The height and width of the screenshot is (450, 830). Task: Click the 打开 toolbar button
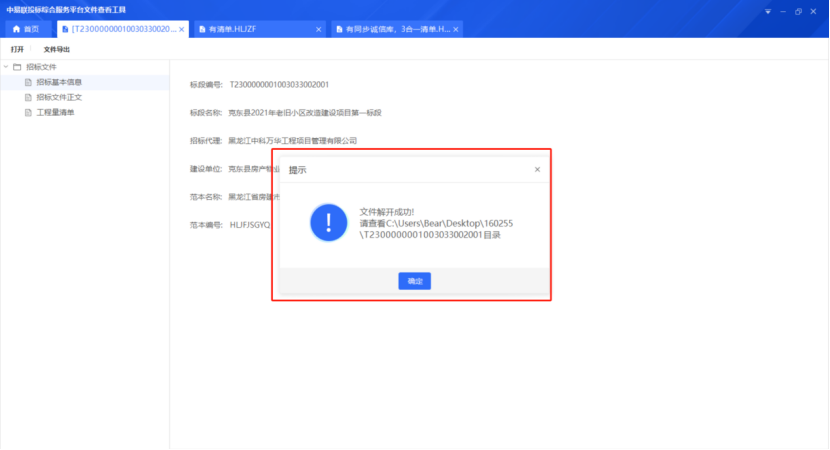(x=17, y=49)
